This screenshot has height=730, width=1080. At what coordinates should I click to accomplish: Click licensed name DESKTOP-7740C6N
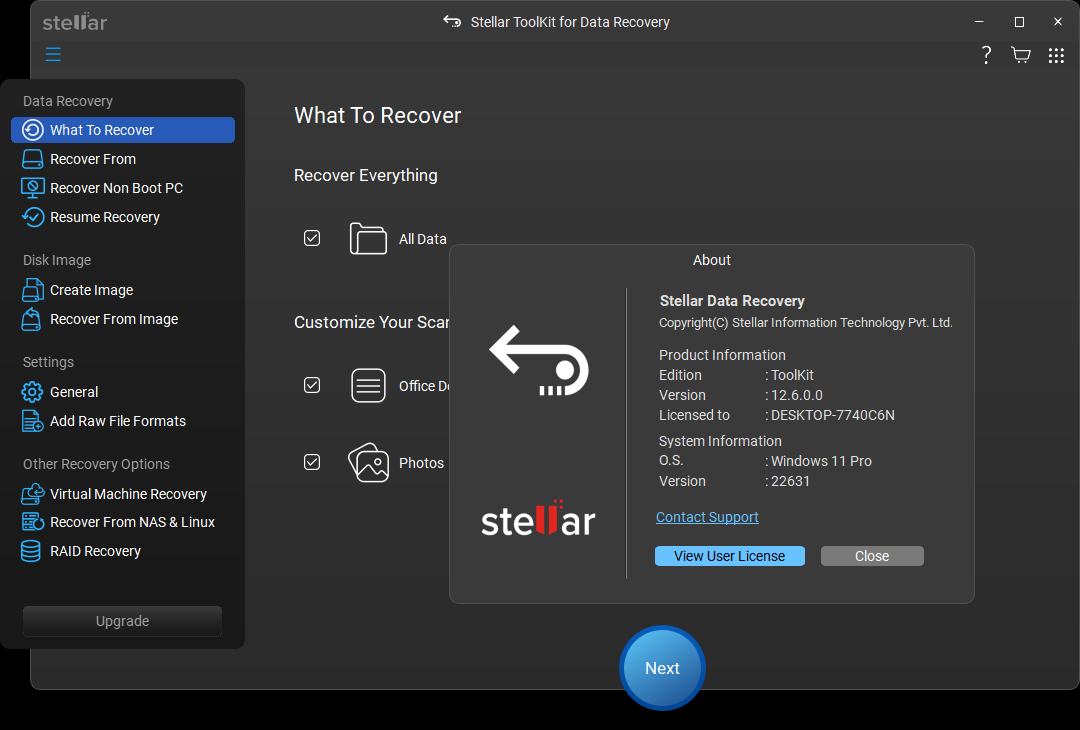coord(833,415)
